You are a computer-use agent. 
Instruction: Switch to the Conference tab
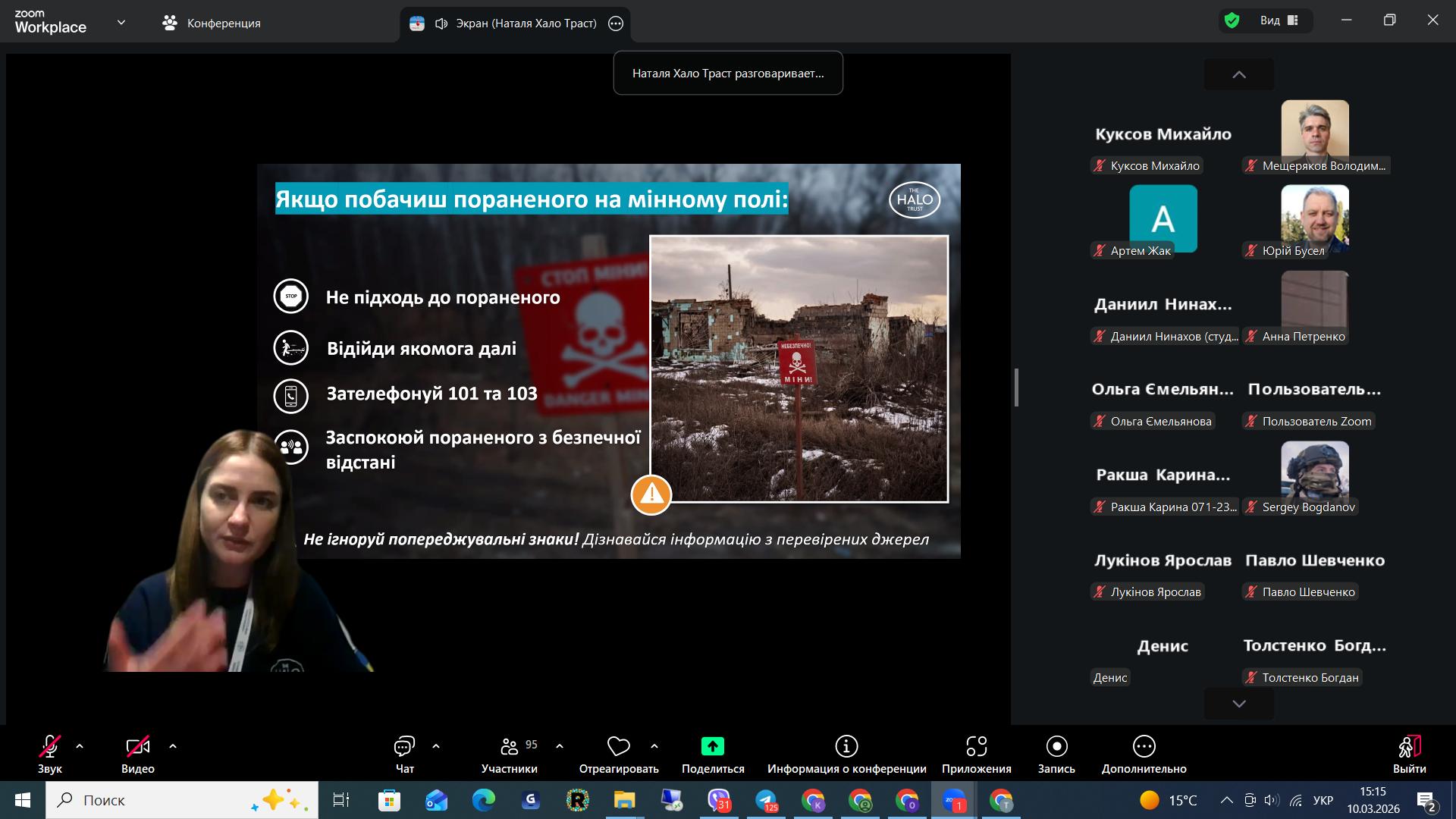(212, 24)
